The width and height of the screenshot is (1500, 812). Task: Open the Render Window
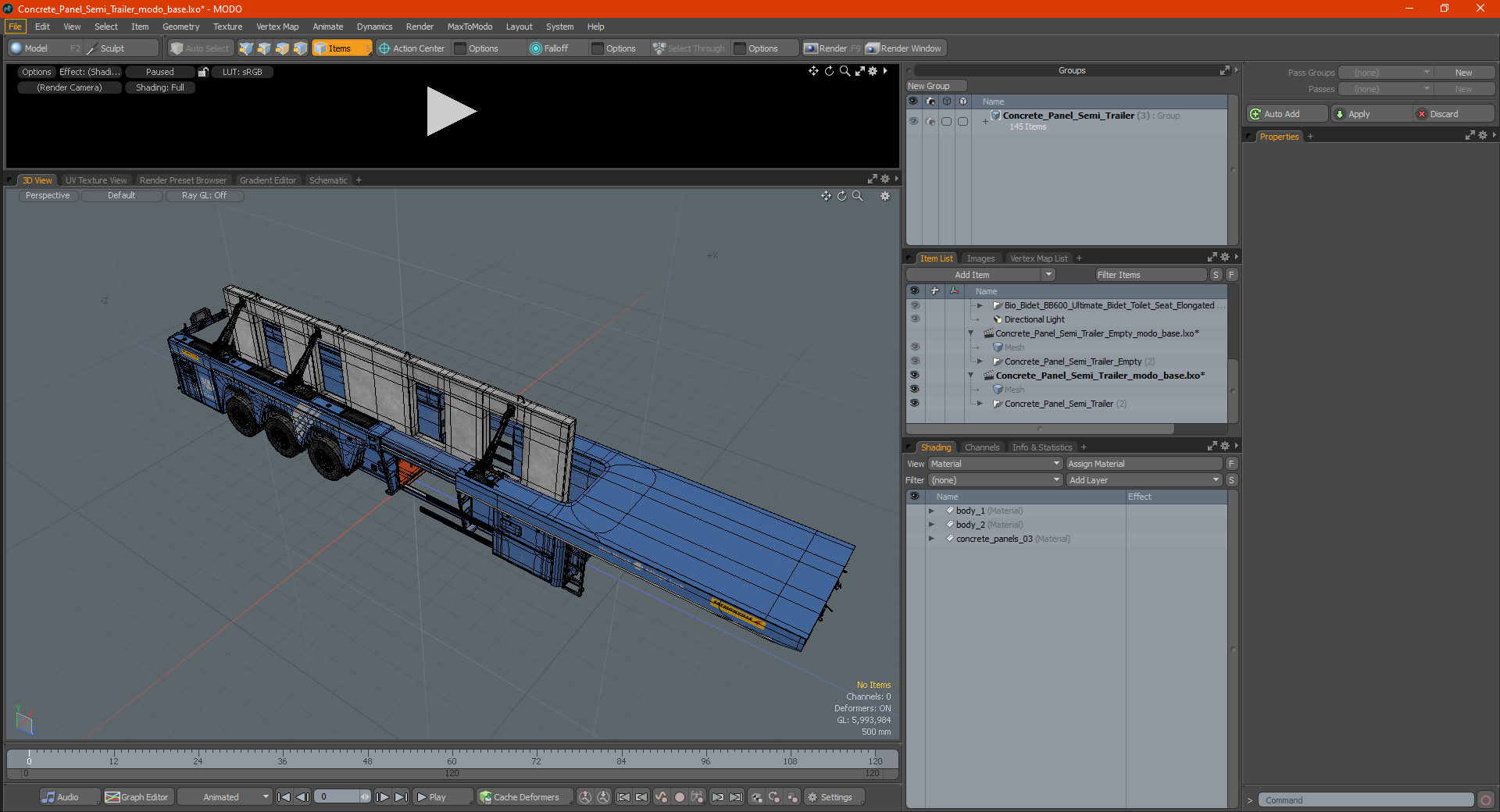(905, 48)
